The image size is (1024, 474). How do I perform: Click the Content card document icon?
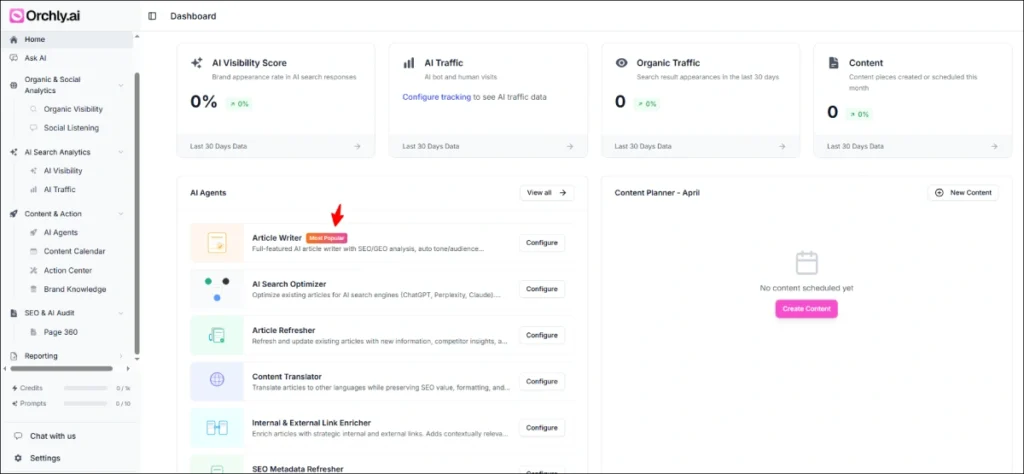pos(833,63)
